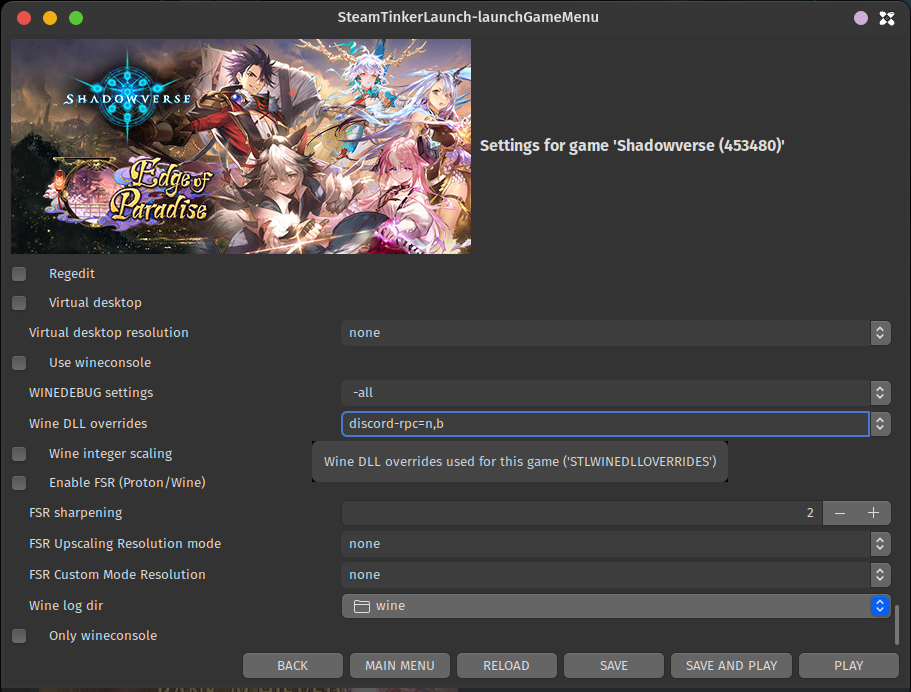Open the Wine log dir folder chooser

tap(616, 606)
